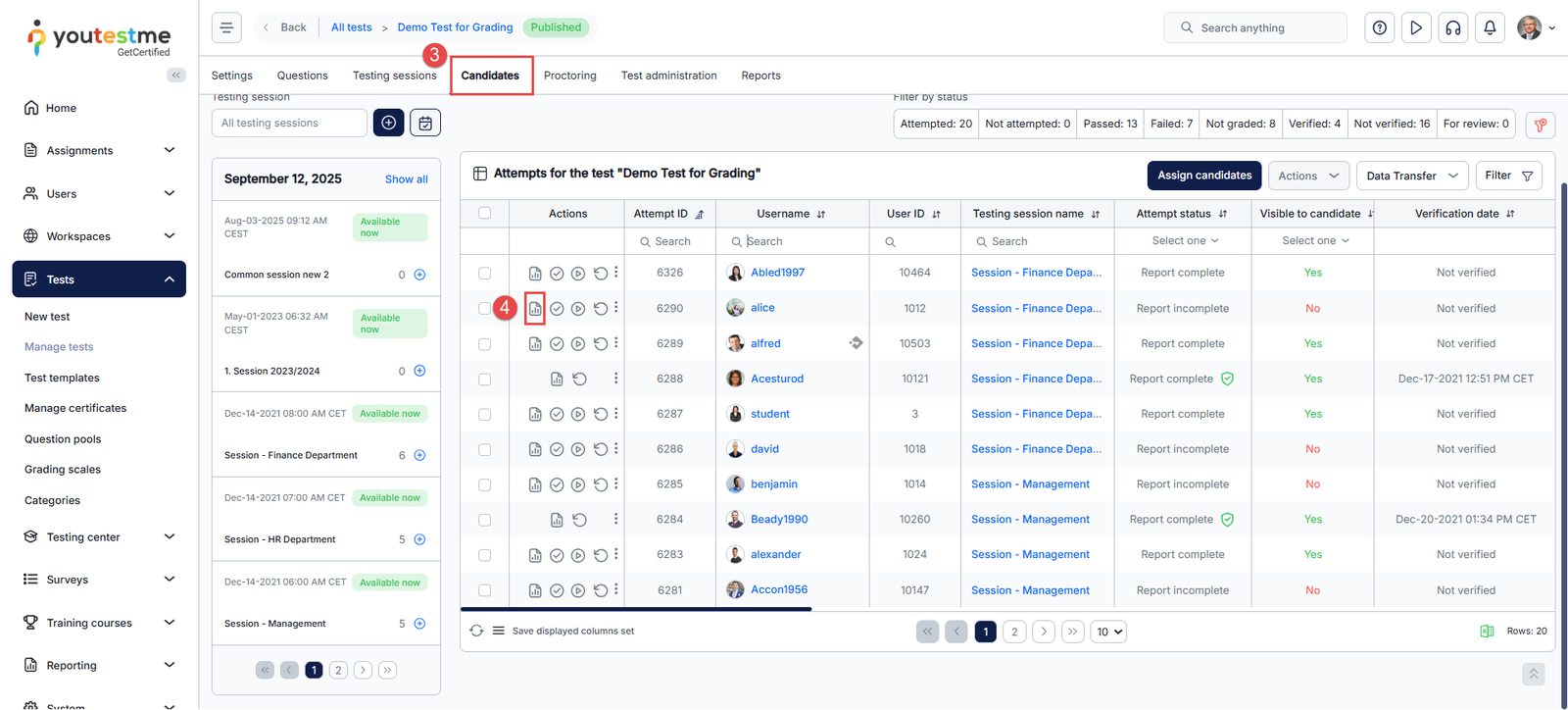The height and width of the screenshot is (710, 1568).
Task: Open the three-dot menu in Acesturod's row
Action: [615, 379]
